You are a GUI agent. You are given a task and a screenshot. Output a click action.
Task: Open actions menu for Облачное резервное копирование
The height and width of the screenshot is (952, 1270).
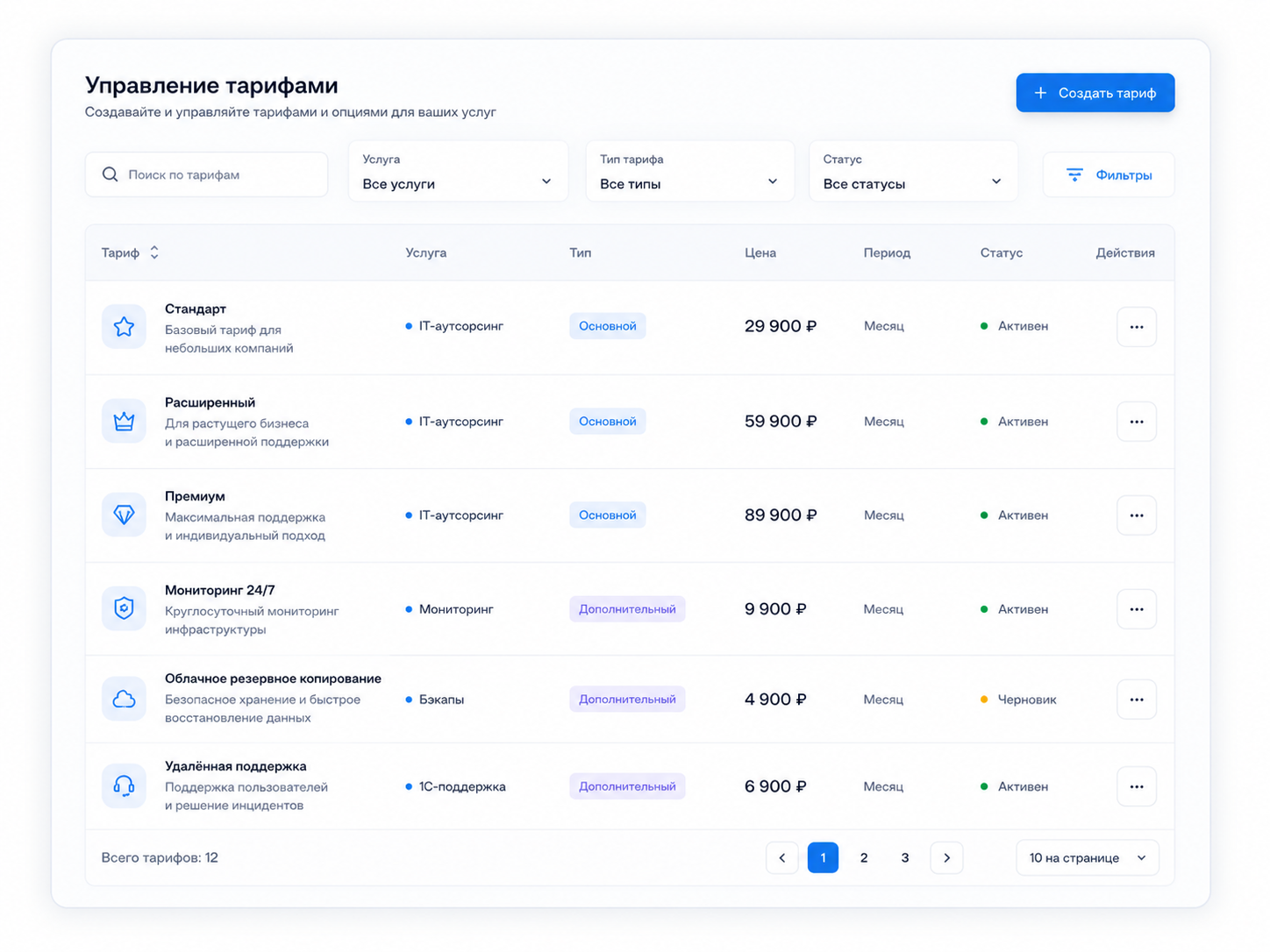point(1137,700)
